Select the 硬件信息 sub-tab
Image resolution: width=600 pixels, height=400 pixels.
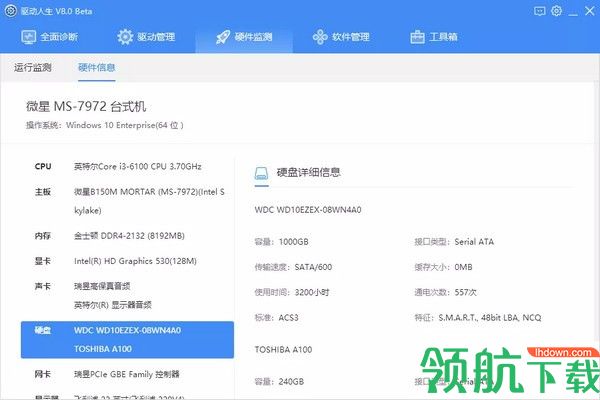point(96,67)
